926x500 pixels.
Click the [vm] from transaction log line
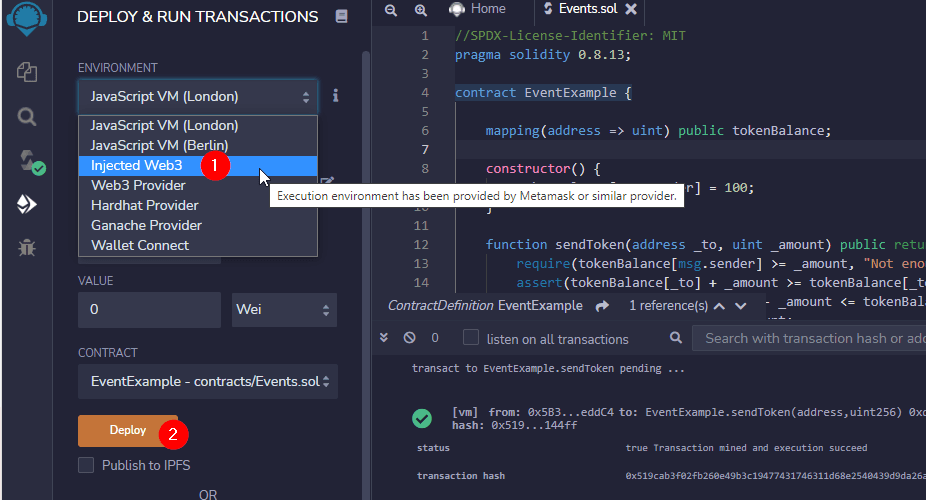pos(689,412)
